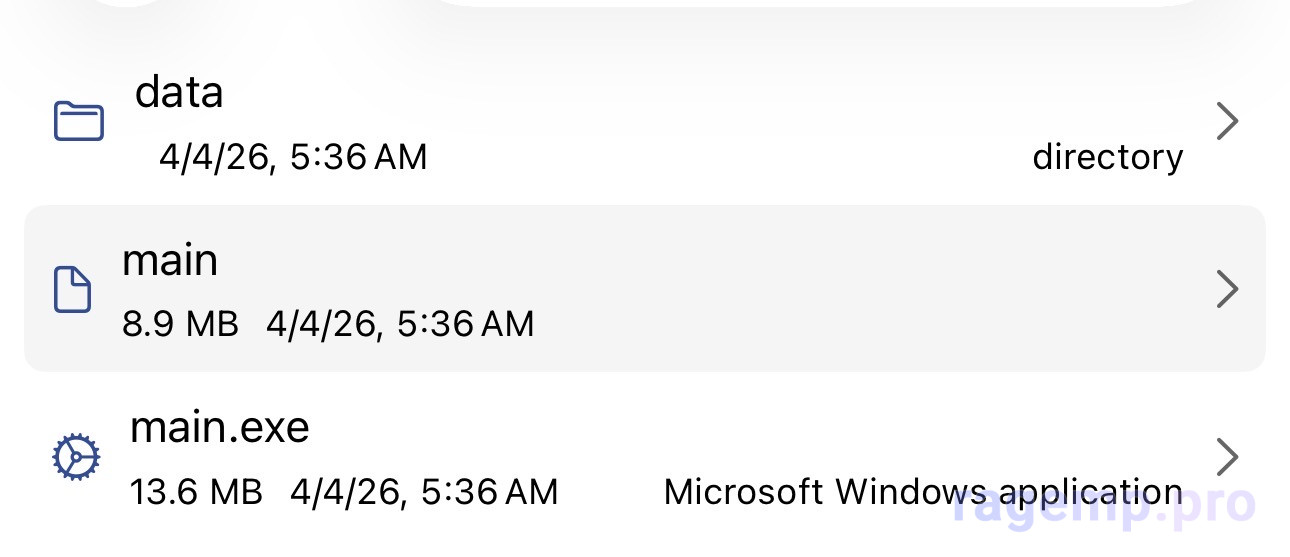Screen dimensions: 1290x557
Task: Click the timestamp on the main row
Action: [400, 324]
